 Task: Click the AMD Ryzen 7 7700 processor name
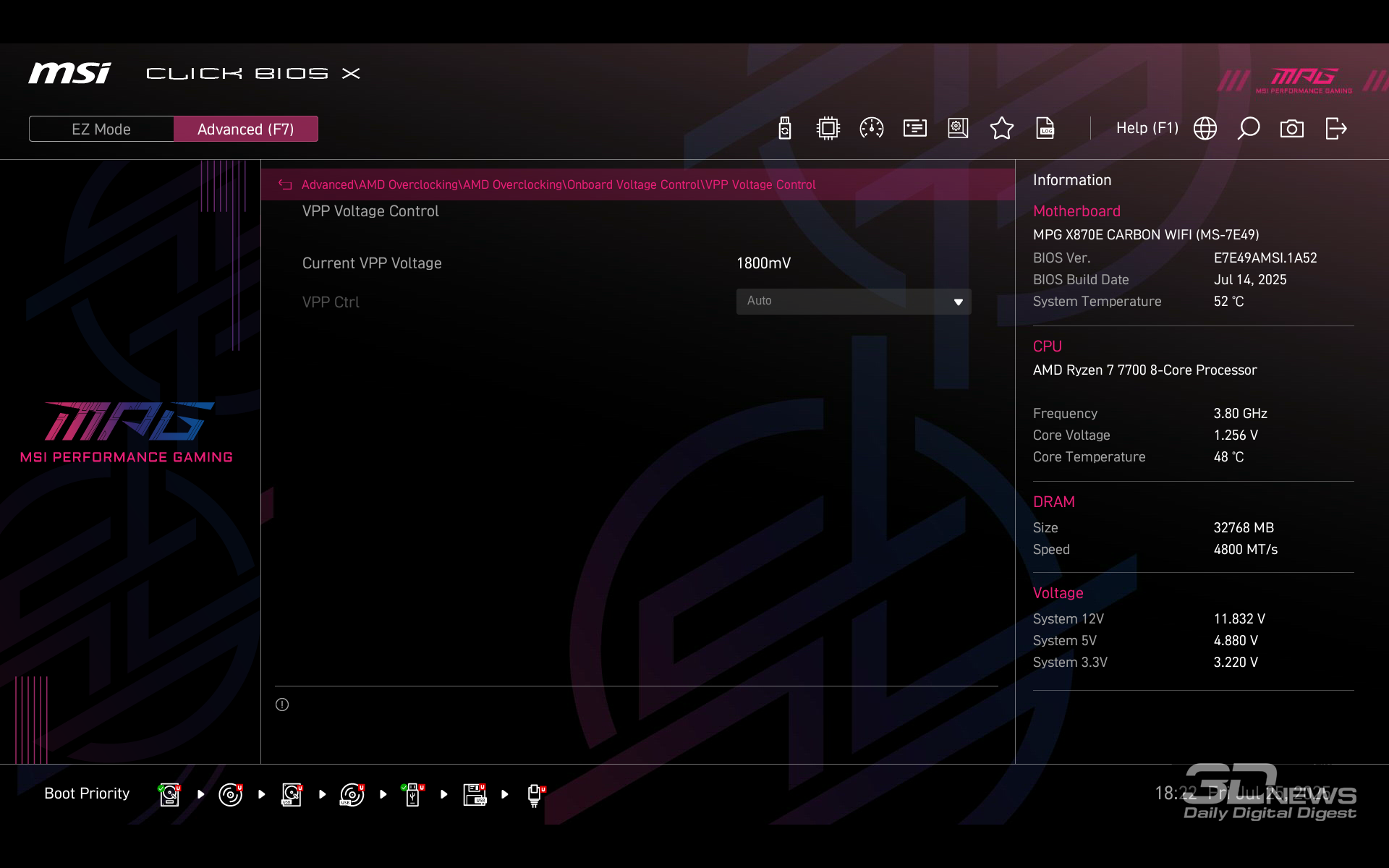point(1144,370)
